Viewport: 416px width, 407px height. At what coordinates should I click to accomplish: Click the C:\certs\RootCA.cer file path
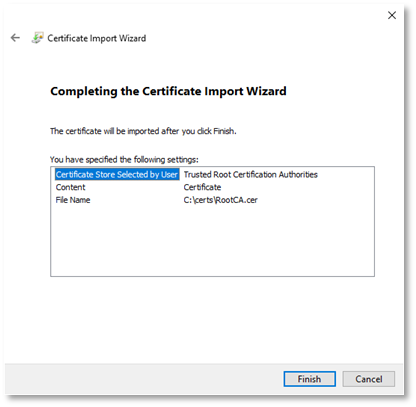point(221,200)
